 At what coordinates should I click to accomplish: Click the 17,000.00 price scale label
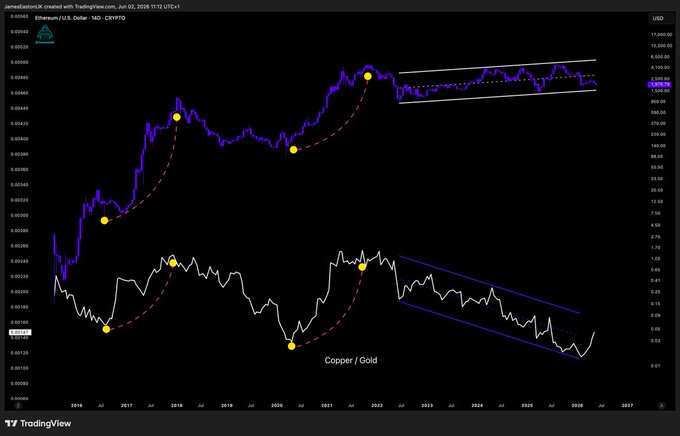coord(661,34)
